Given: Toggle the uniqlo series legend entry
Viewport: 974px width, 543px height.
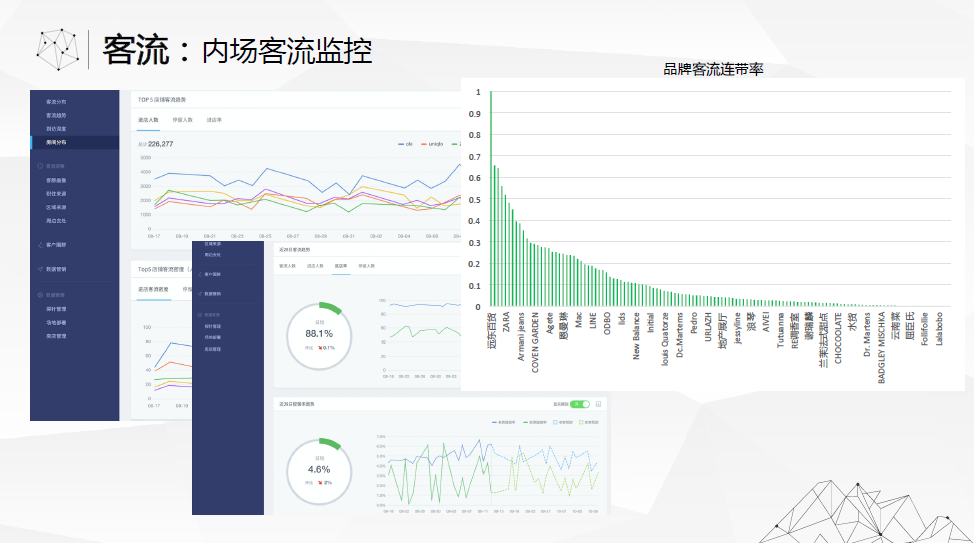Looking at the screenshot, I should 432,144.
